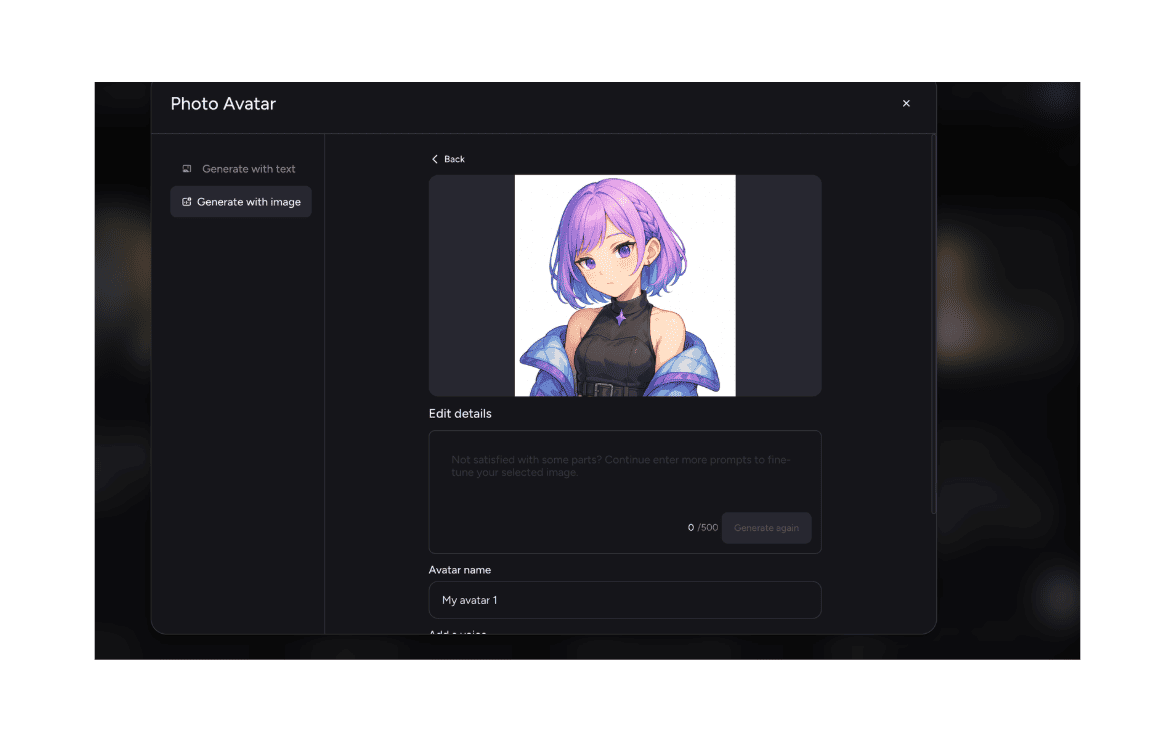Click the gray area right of avatar image
The image size is (1176, 736).
point(778,286)
